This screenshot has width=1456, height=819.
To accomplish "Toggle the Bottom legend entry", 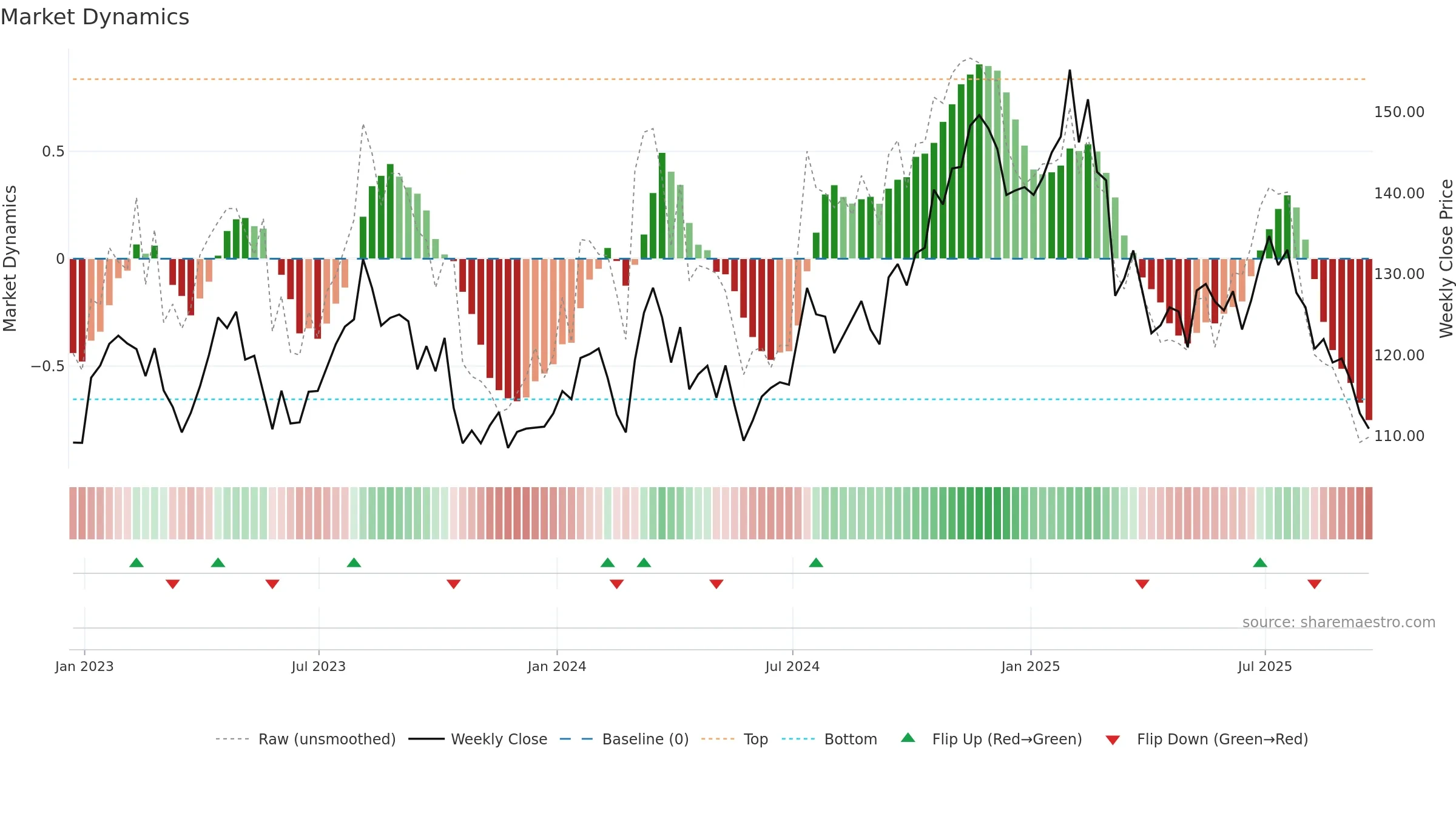I will (x=829, y=739).
